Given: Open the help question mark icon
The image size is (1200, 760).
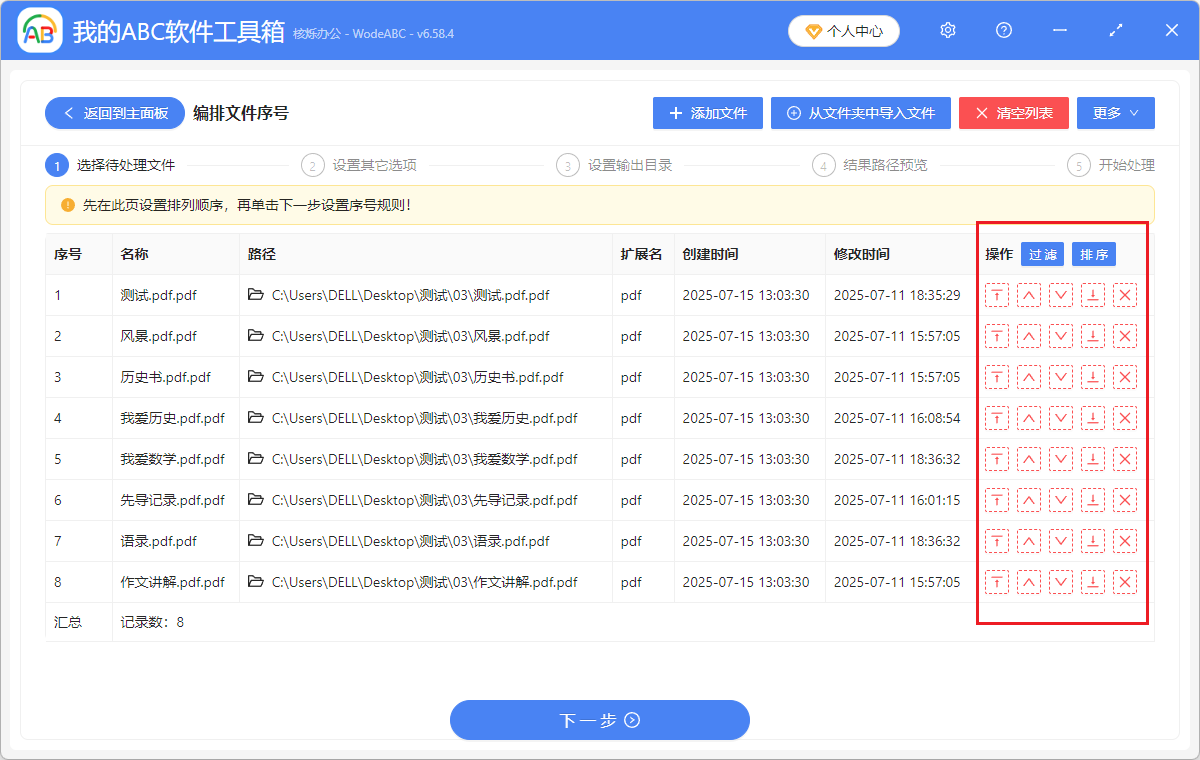Looking at the screenshot, I should [1003, 30].
